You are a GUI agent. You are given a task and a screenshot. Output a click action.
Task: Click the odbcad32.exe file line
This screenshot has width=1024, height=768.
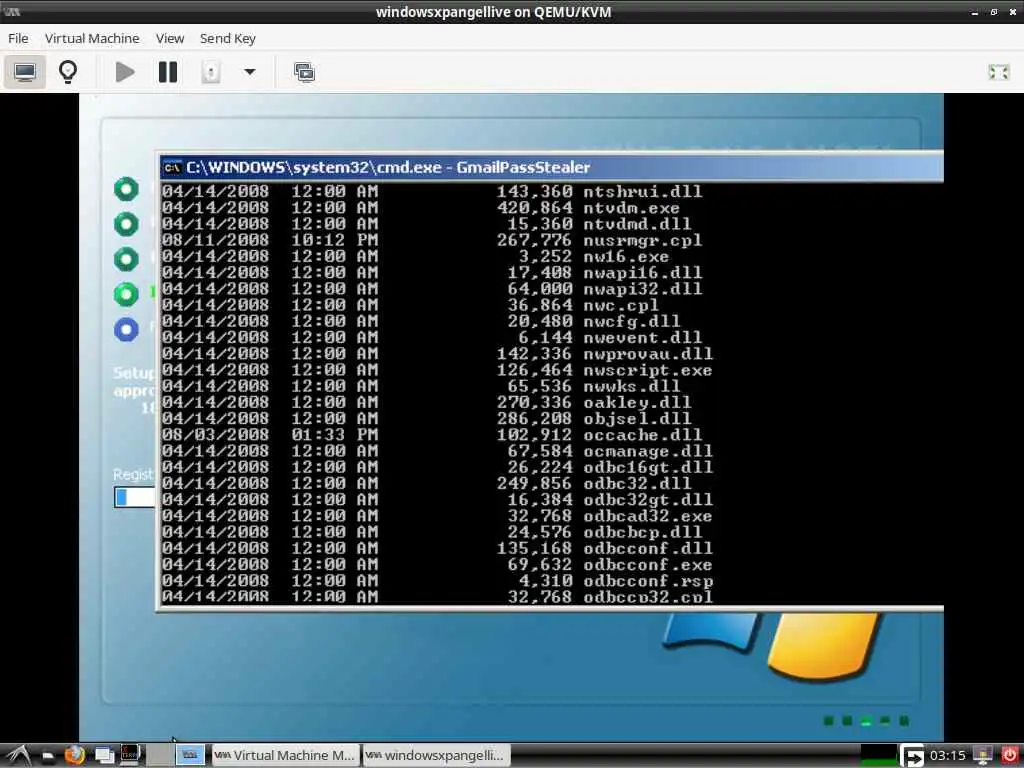tap(438, 516)
